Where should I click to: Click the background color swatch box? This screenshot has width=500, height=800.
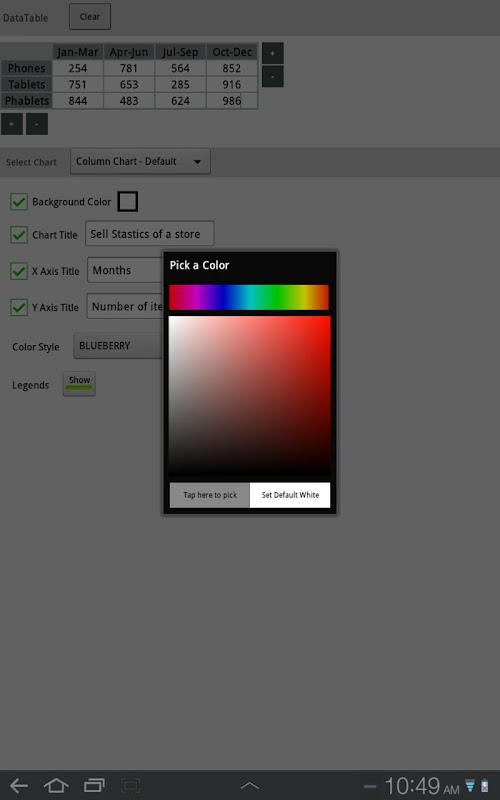(x=128, y=202)
